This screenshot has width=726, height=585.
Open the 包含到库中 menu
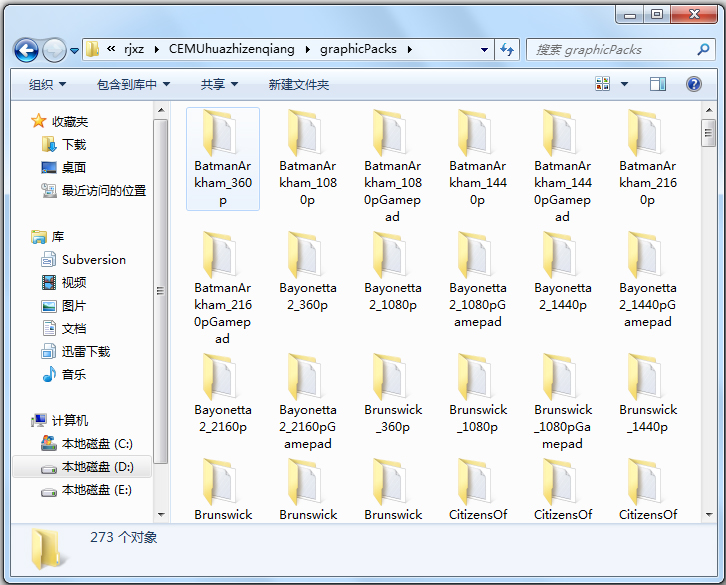click(x=133, y=84)
